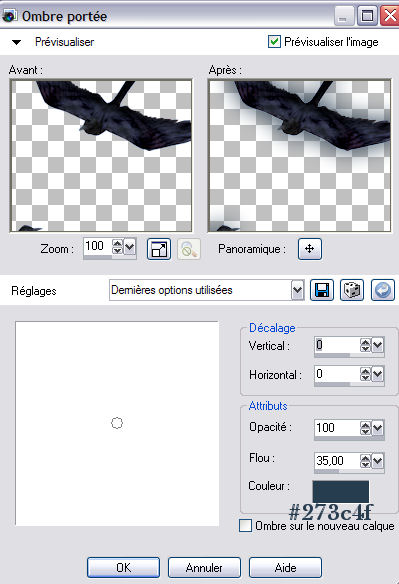This screenshot has width=399, height=584.
Task: Click the Aide button
Action: (285, 567)
